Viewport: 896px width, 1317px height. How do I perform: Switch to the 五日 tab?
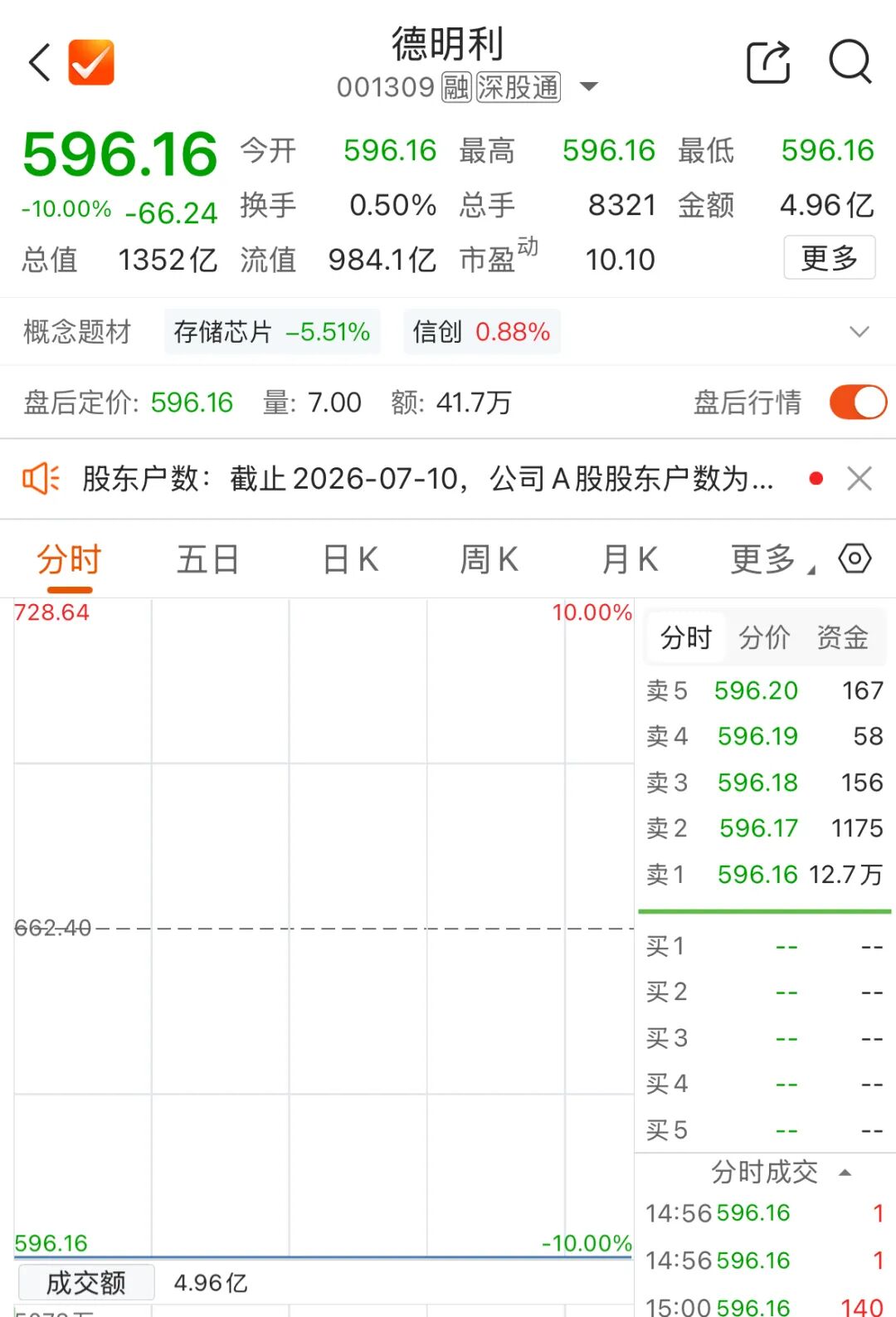pos(207,559)
